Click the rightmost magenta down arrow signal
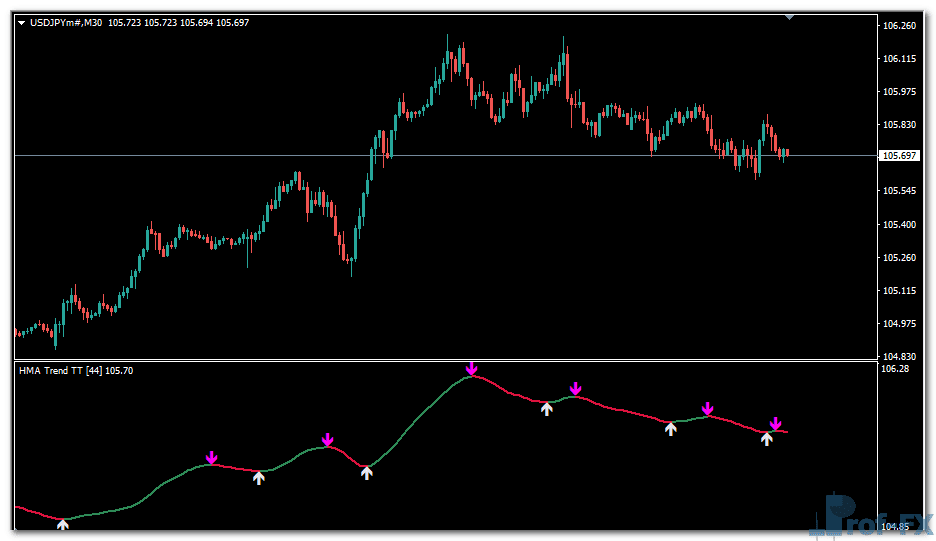Screen dimensions: 936x541 pyautogui.click(x=775, y=424)
